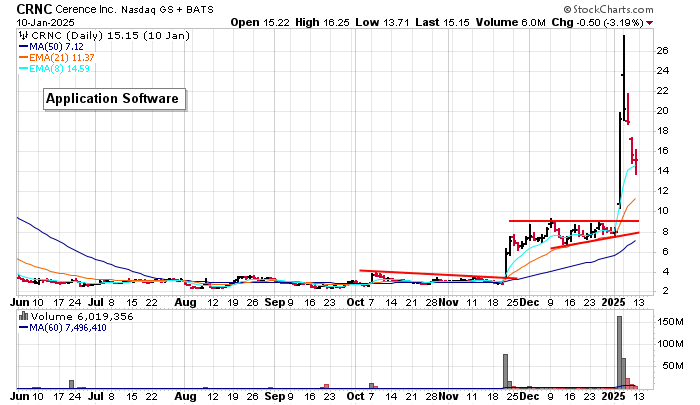Viewport: 700px width, 405px height.
Task: Click the red down-arrow change indicator
Action: (x=650, y=23)
